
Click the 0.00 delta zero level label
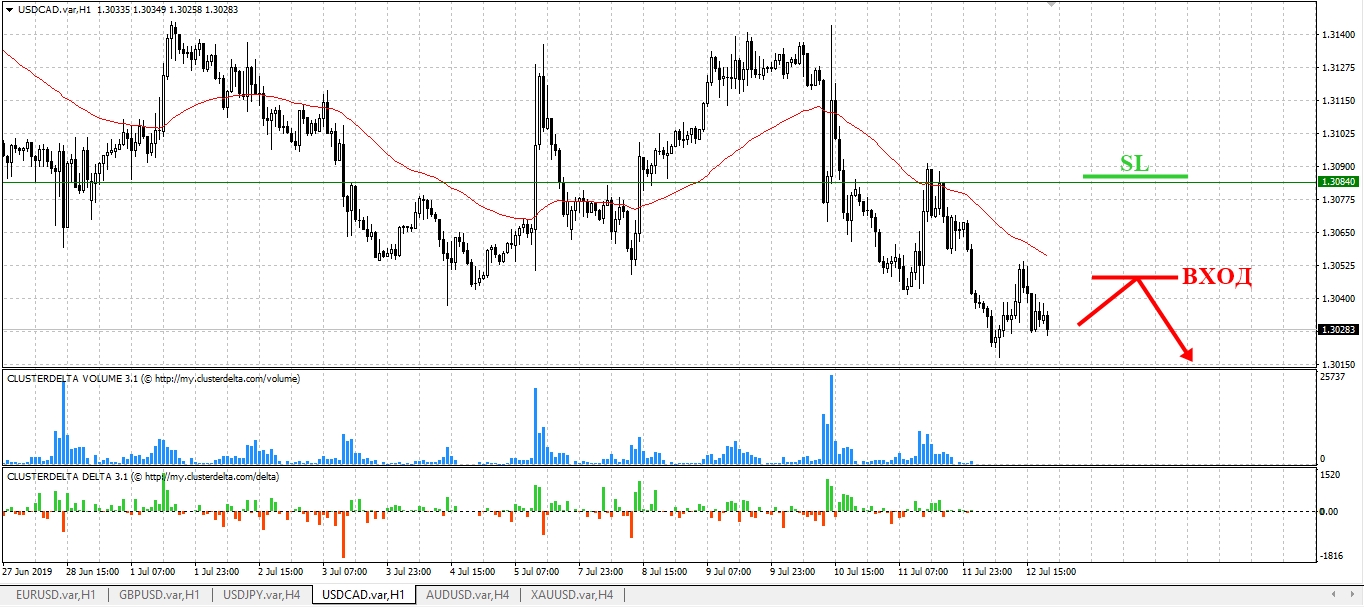coord(1331,511)
